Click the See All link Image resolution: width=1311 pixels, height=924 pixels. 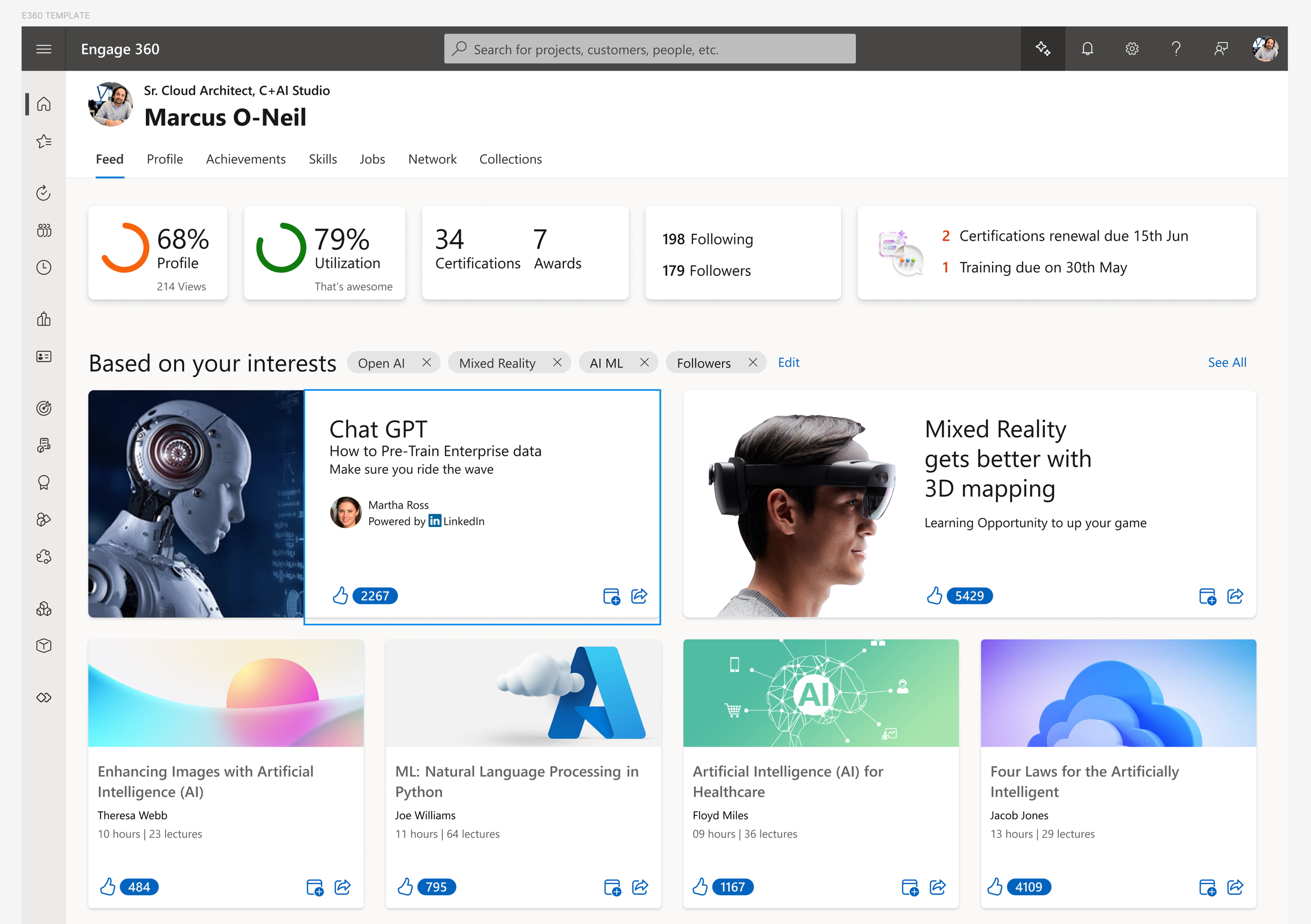(1227, 363)
